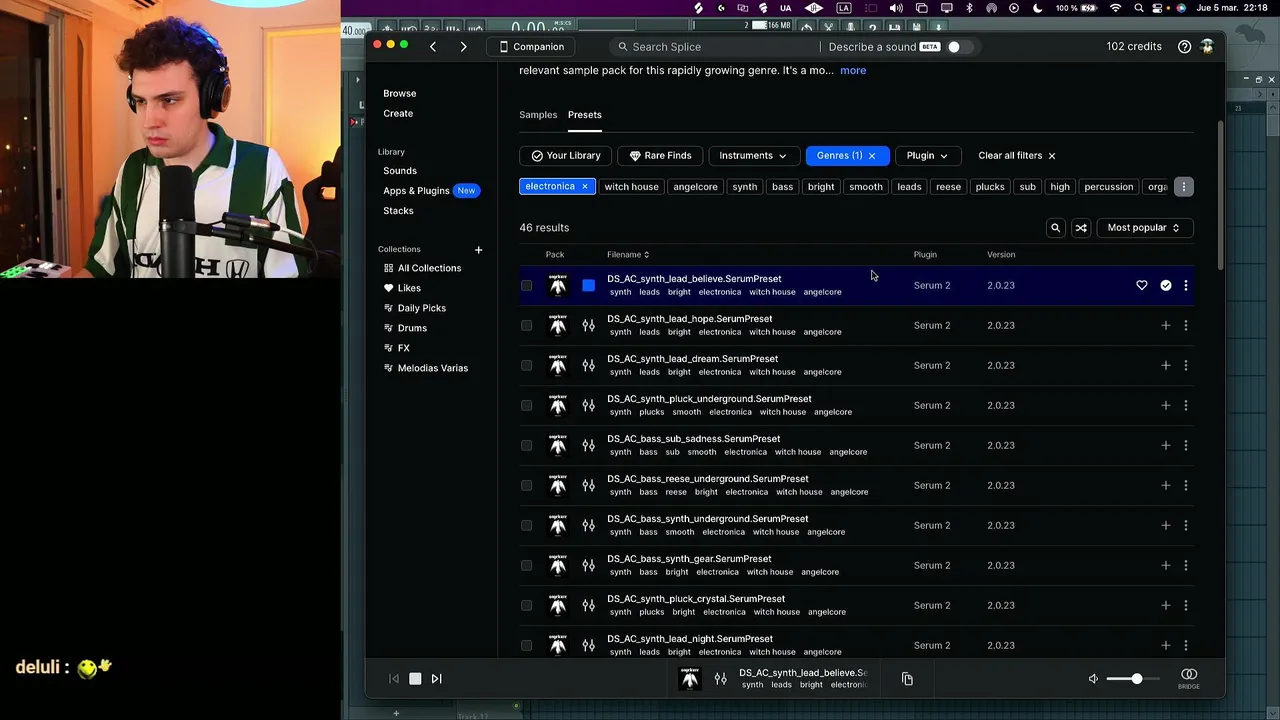The height and width of the screenshot is (720, 1280).
Task: Show more tag filters with dots button
Action: pyautogui.click(x=1183, y=187)
